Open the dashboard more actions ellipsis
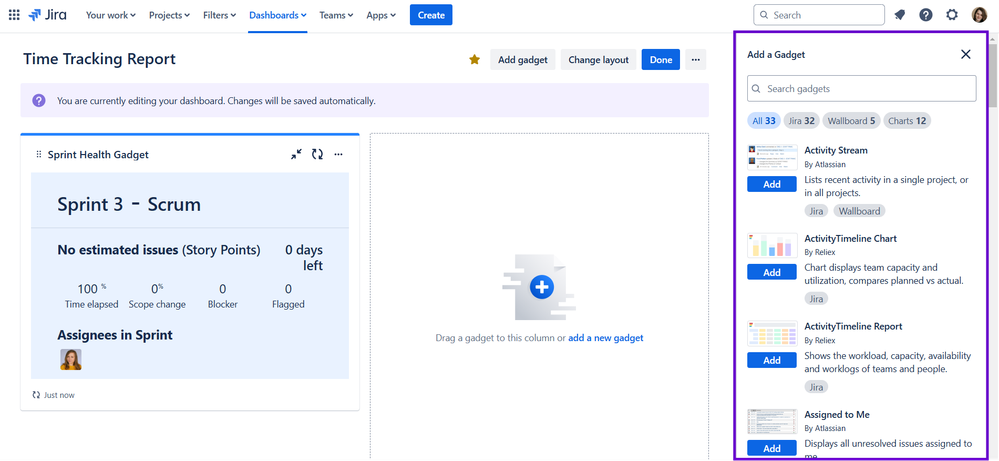This screenshot has width=999, height=461. 696,60
